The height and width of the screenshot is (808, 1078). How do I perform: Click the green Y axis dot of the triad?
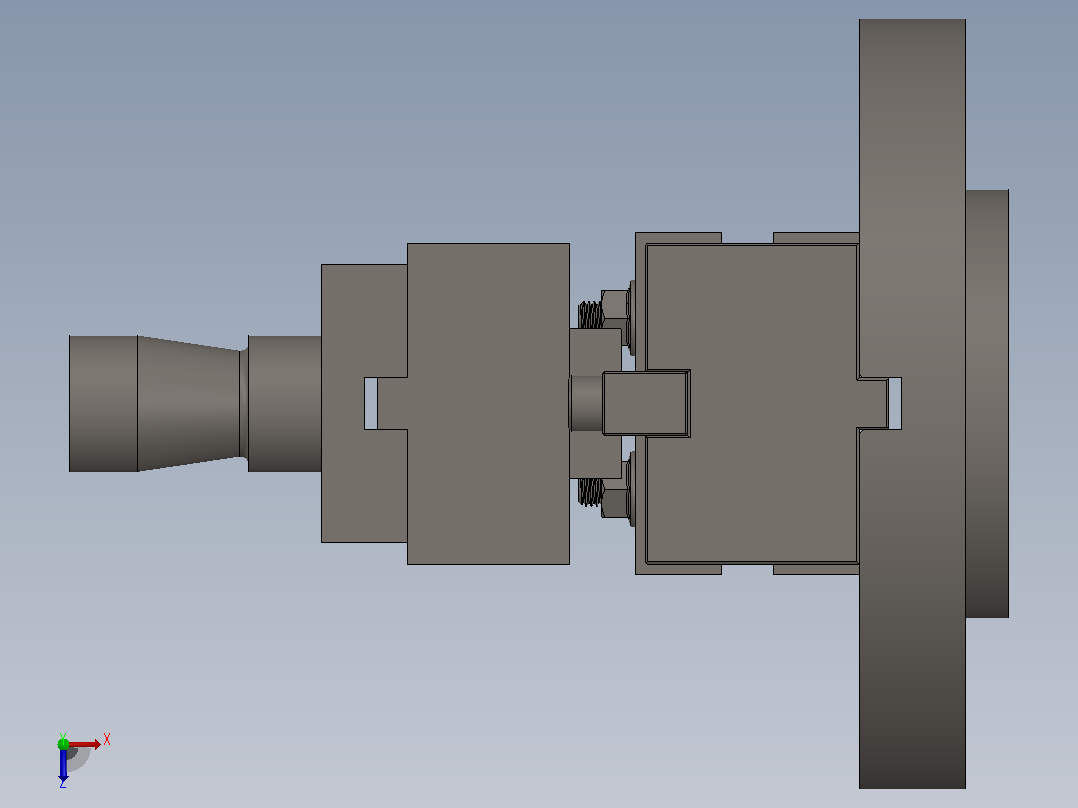63,743
